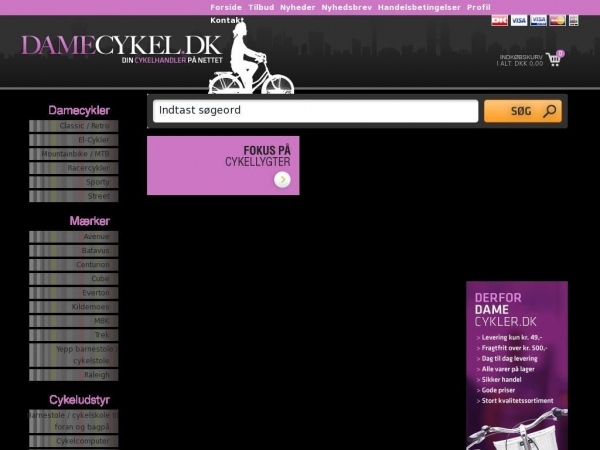Open Cykelcomputer equipment category
Image resolution: width=600 pixels, height=450 pixels.
(x=73, y=441)
